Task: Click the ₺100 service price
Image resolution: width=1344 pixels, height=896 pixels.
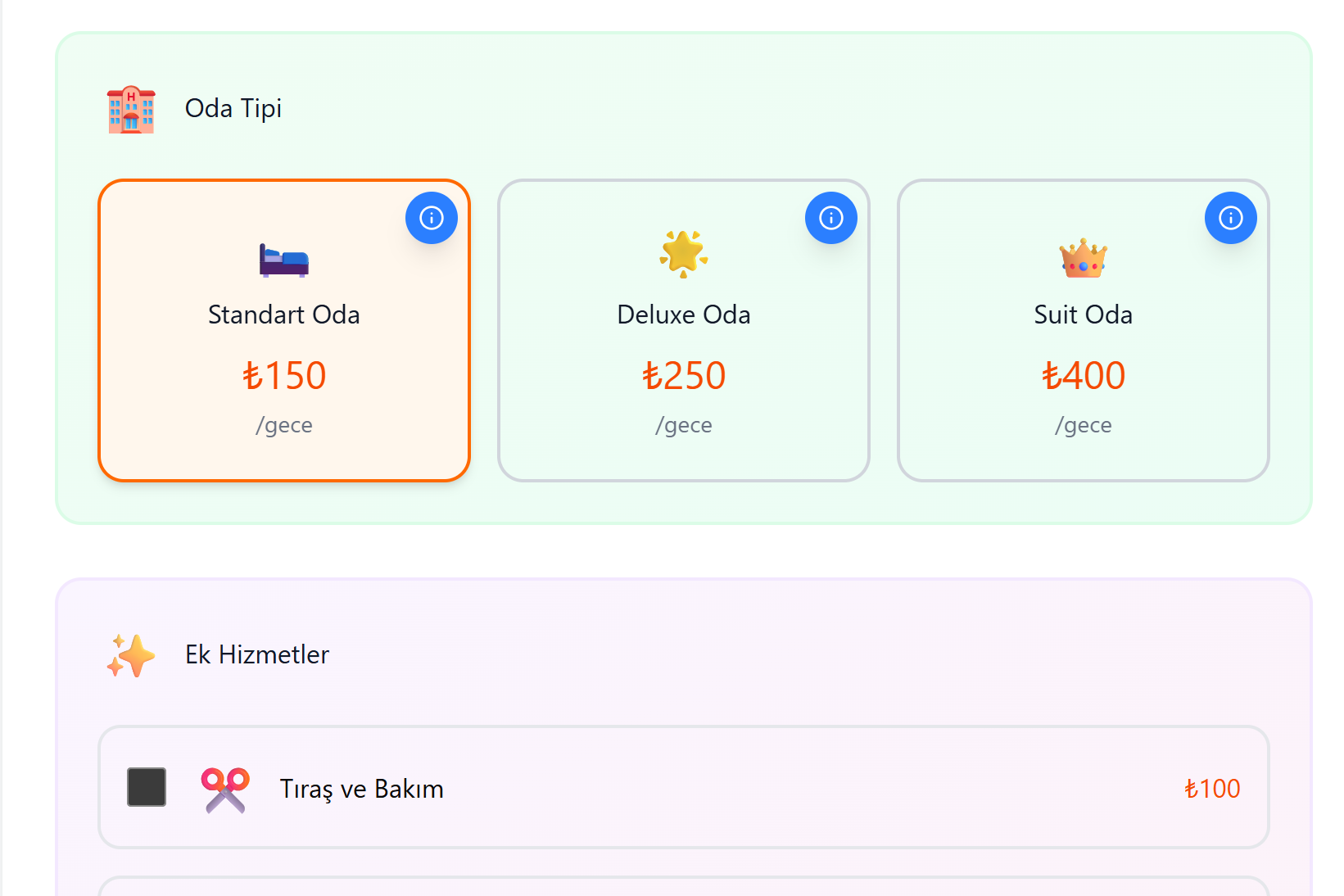Action: coord(1212,789)
